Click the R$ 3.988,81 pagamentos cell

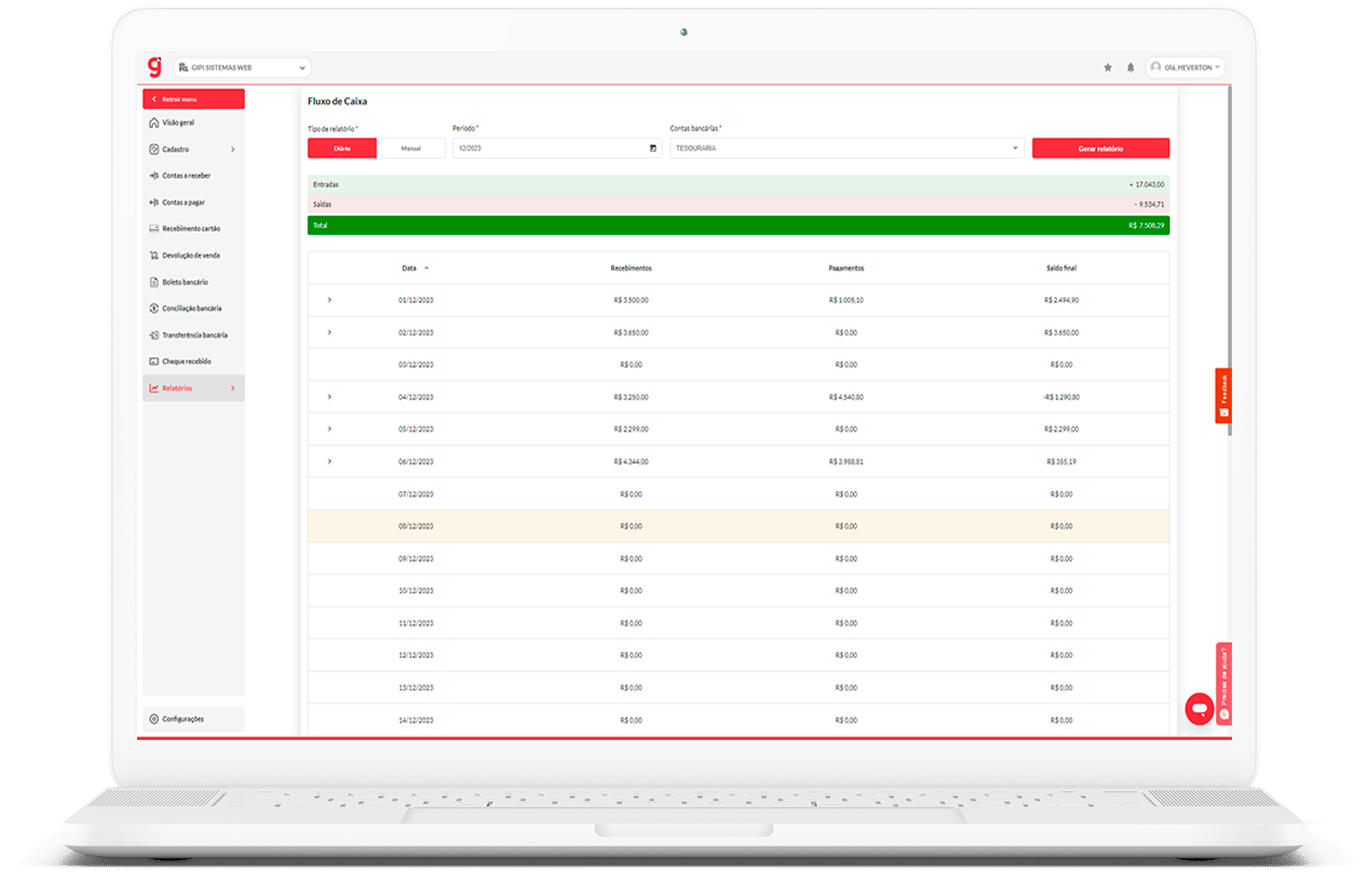pos(846,462)
